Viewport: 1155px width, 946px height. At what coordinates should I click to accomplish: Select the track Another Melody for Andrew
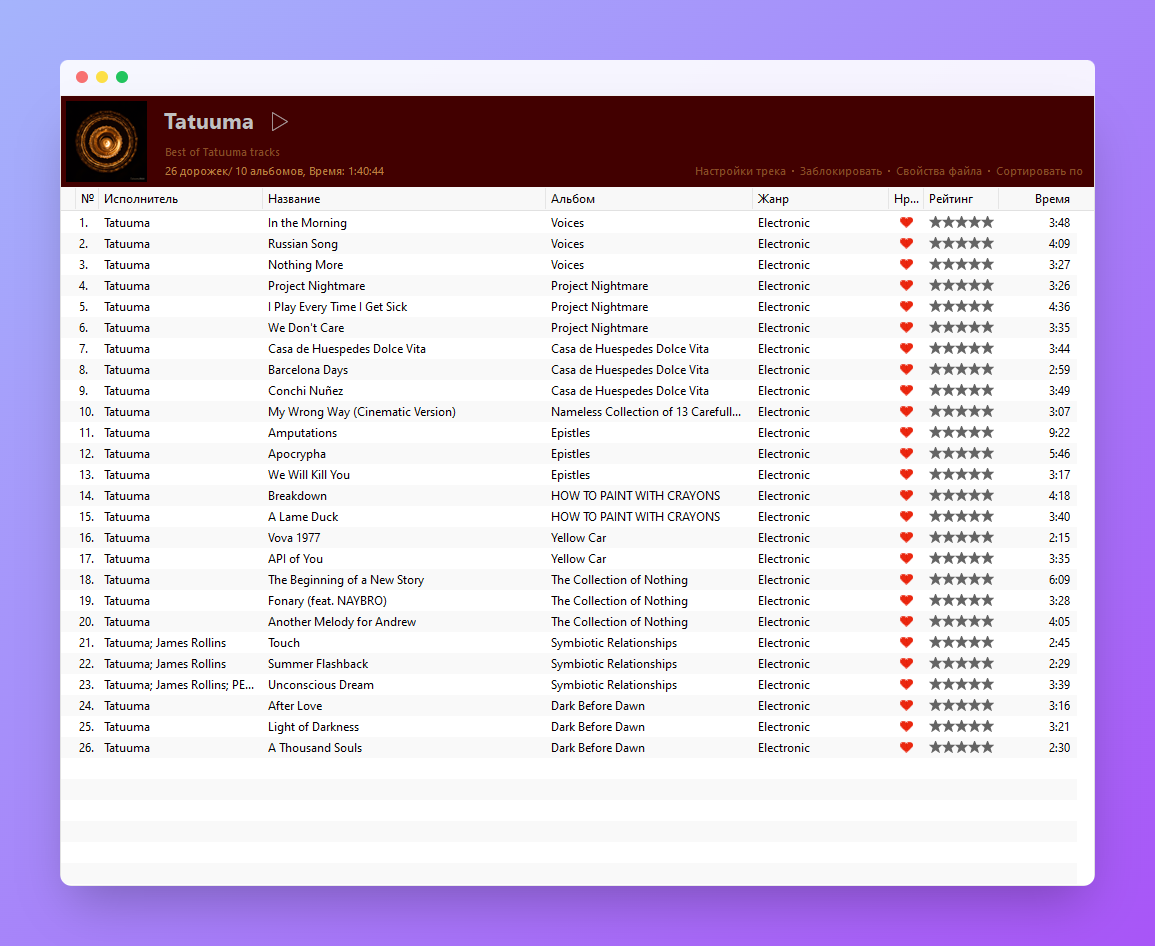(x=342, y=622)
